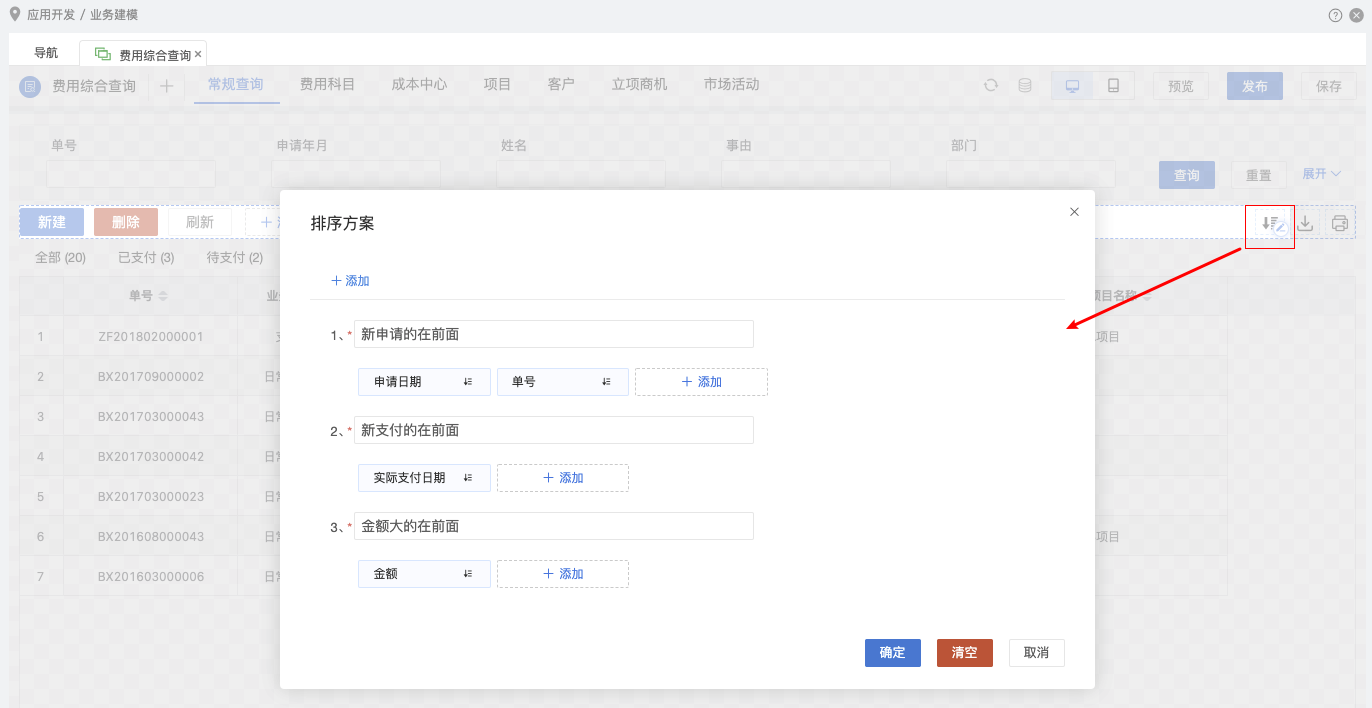1372x708 pixels.
Task: Open the 立项商机 tab
Action: coord(640,85)
